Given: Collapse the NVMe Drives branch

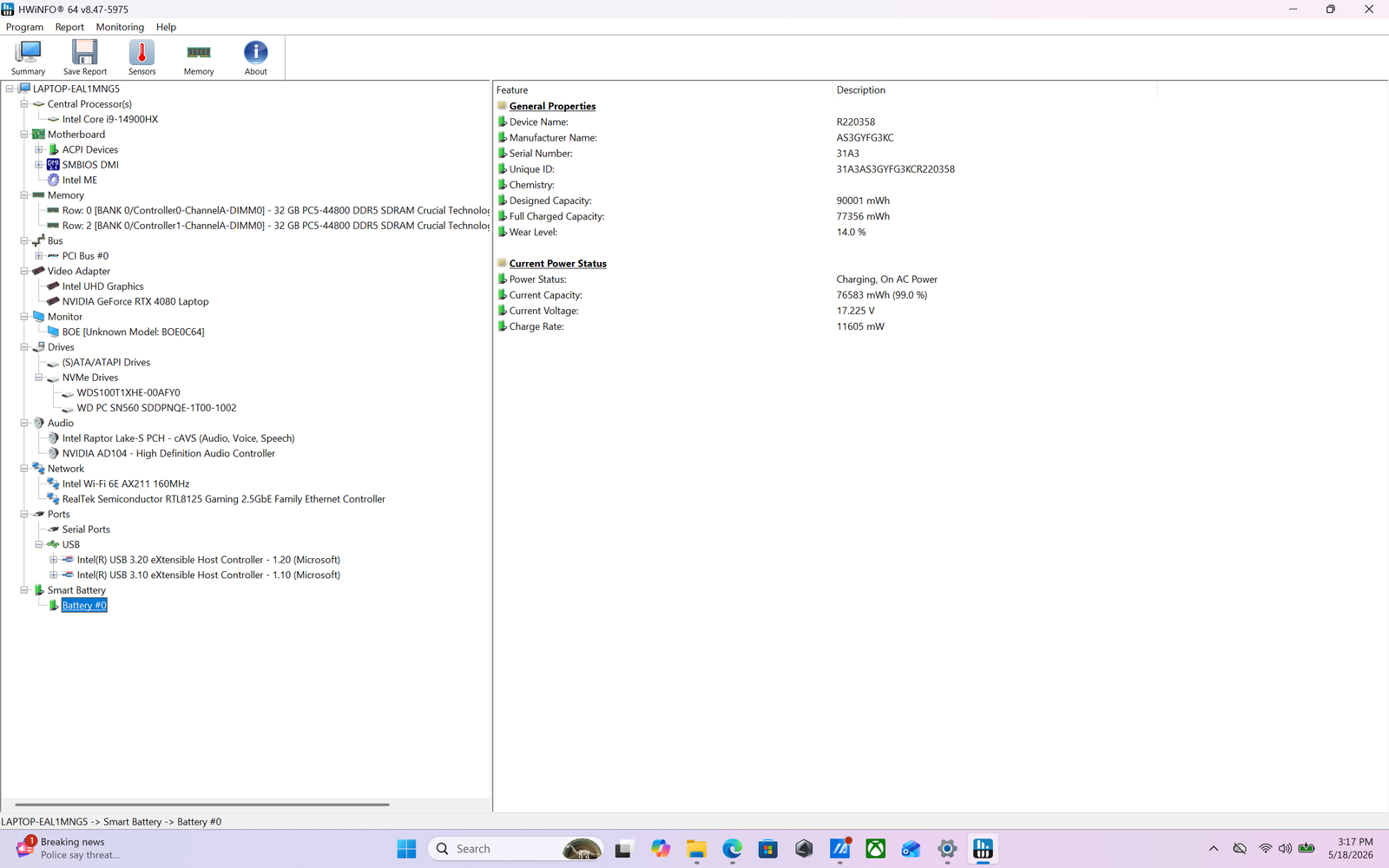Looking at the screenshot, I should pyautogui.click(x=39, y=378).
